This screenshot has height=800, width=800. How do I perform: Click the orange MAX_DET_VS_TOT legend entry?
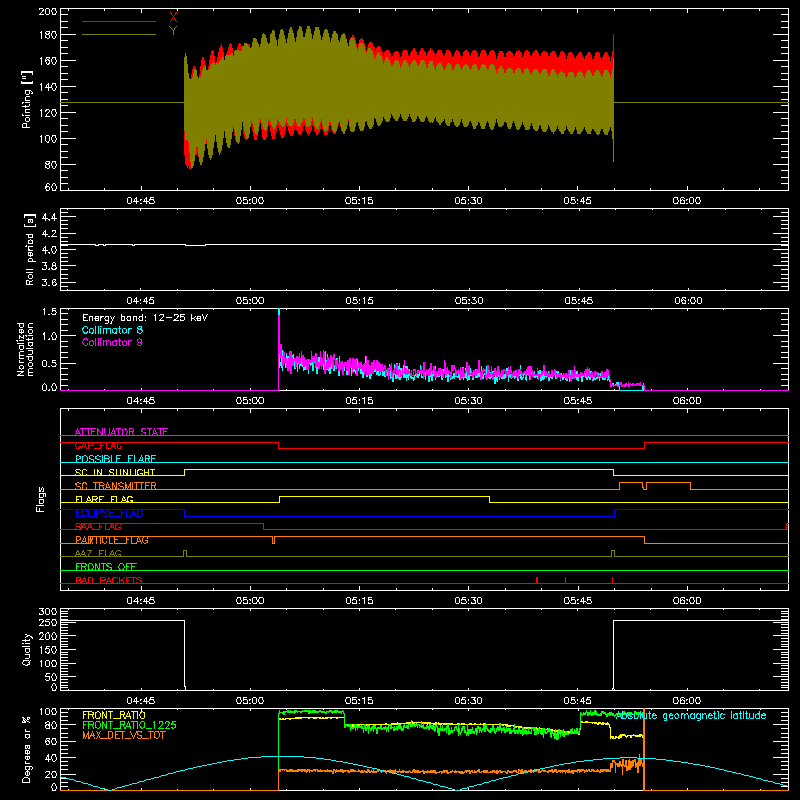(x=124, y=735)
